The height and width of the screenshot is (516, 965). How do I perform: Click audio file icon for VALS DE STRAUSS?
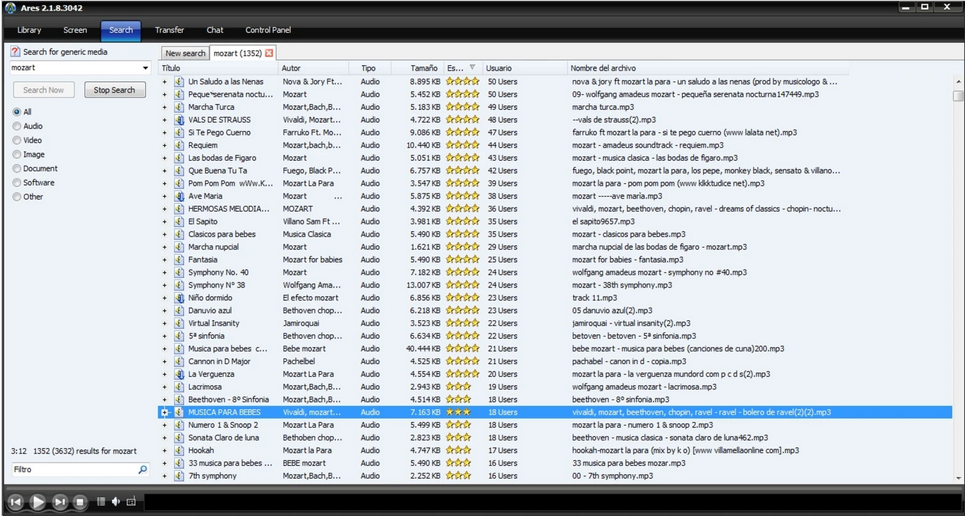tap(179, 119)
